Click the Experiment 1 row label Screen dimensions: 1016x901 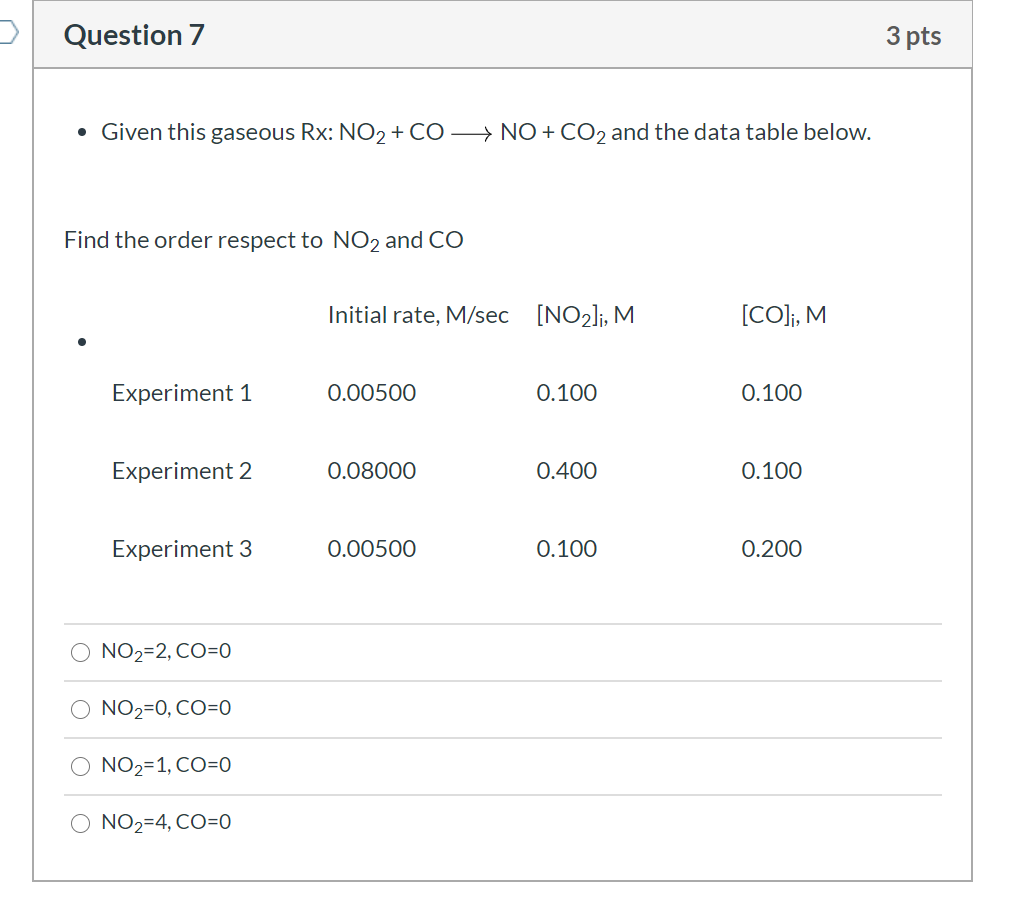(181, 393)
